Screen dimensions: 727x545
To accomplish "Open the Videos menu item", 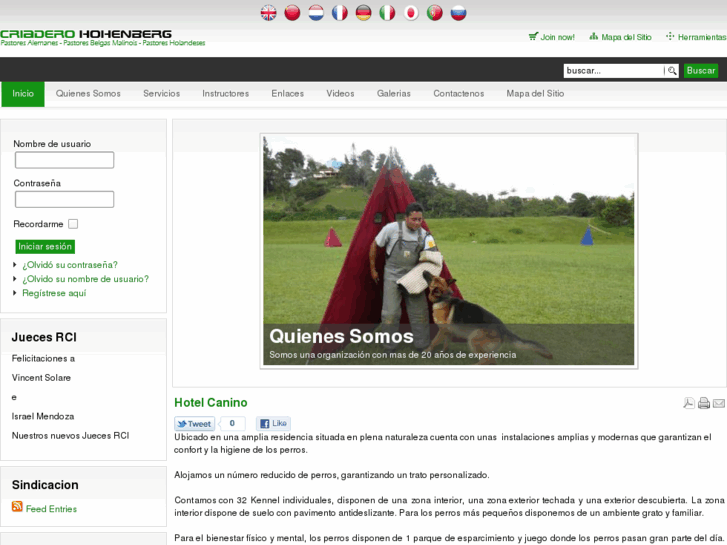I will pyautogui.click(x=340, y=94).
